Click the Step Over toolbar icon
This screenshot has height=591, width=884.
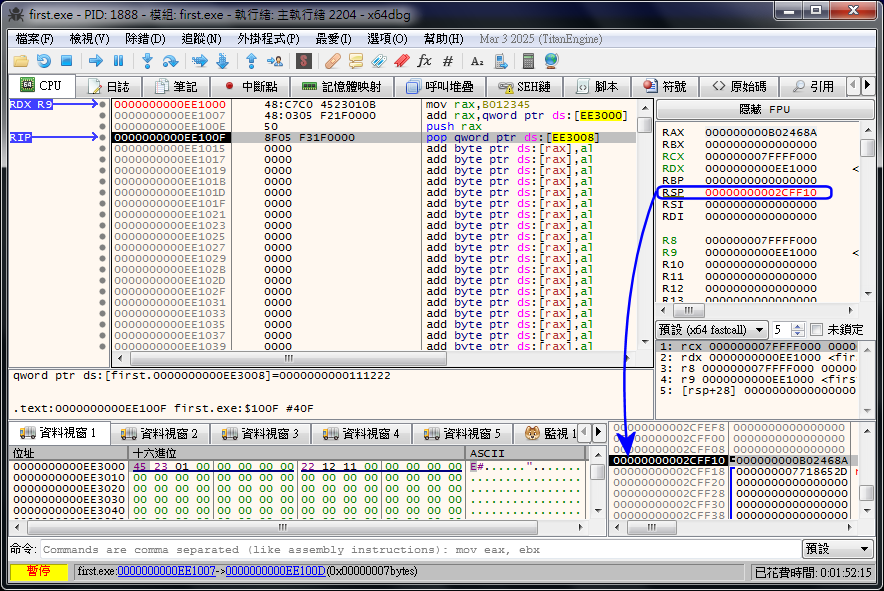(x=170, y=61)
